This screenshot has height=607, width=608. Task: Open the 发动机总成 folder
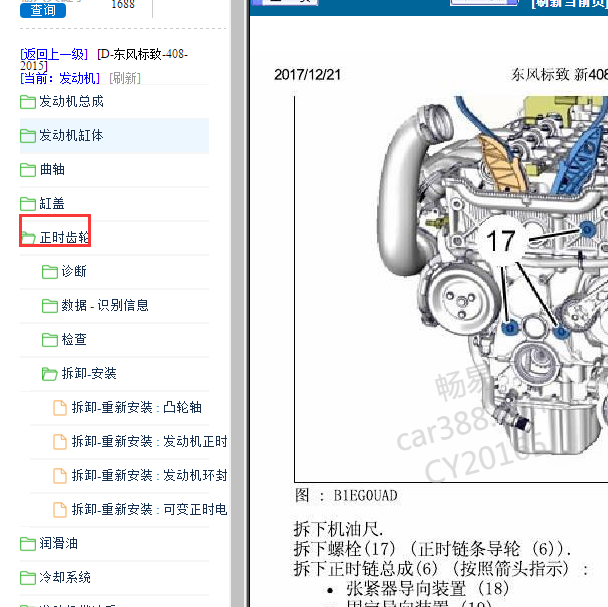click(71, 102)
